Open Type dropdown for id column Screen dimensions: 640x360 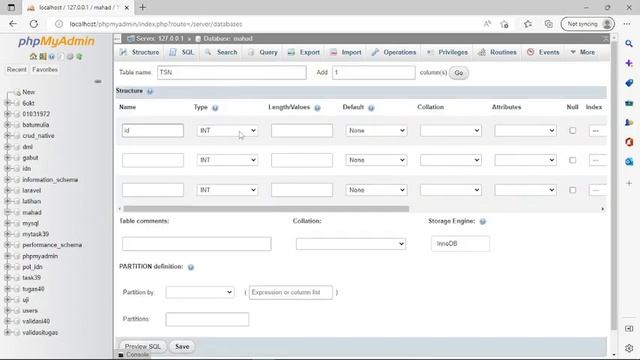(x=227, y=131)
